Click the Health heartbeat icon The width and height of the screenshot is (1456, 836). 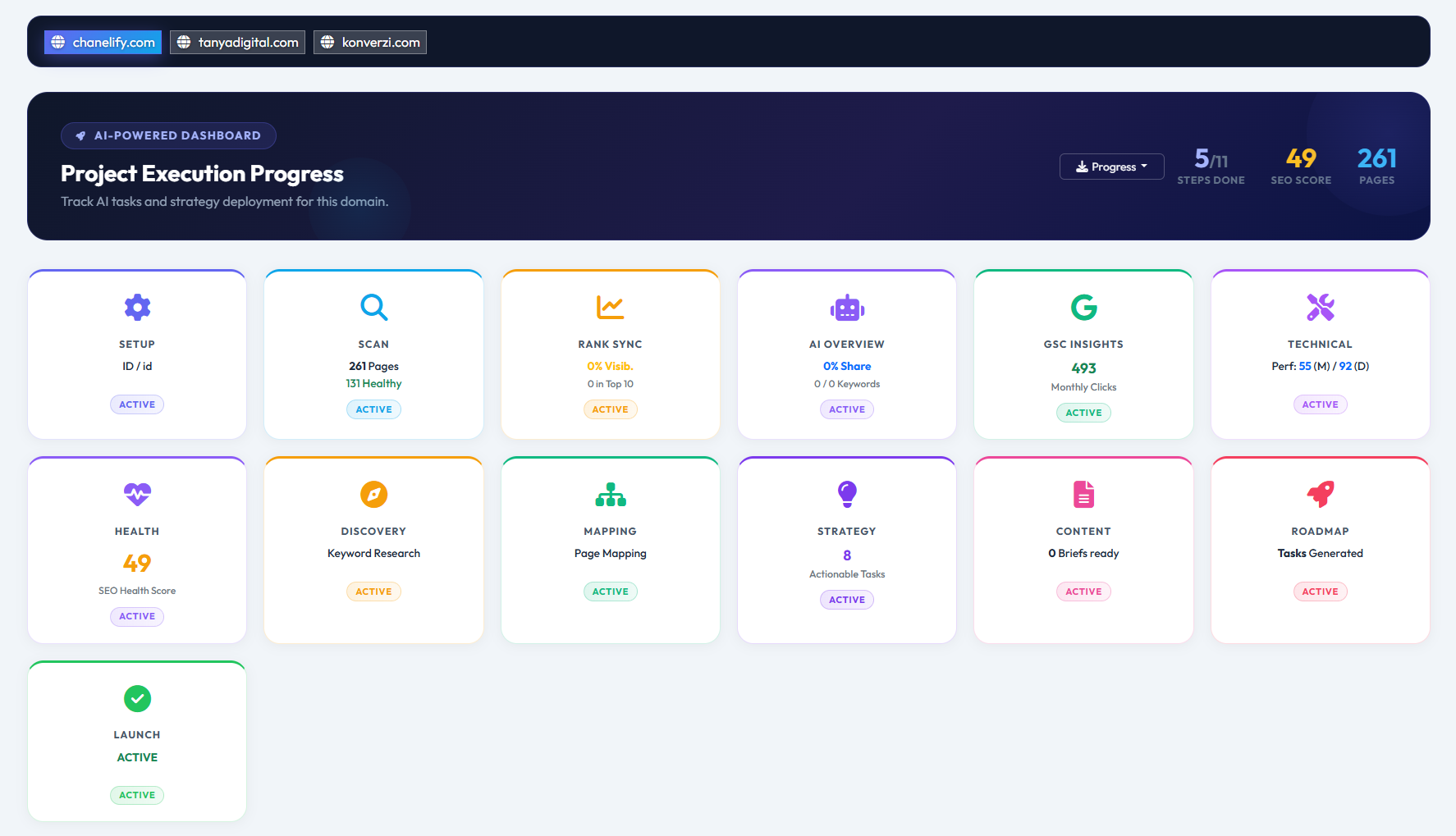click(137, 495)
